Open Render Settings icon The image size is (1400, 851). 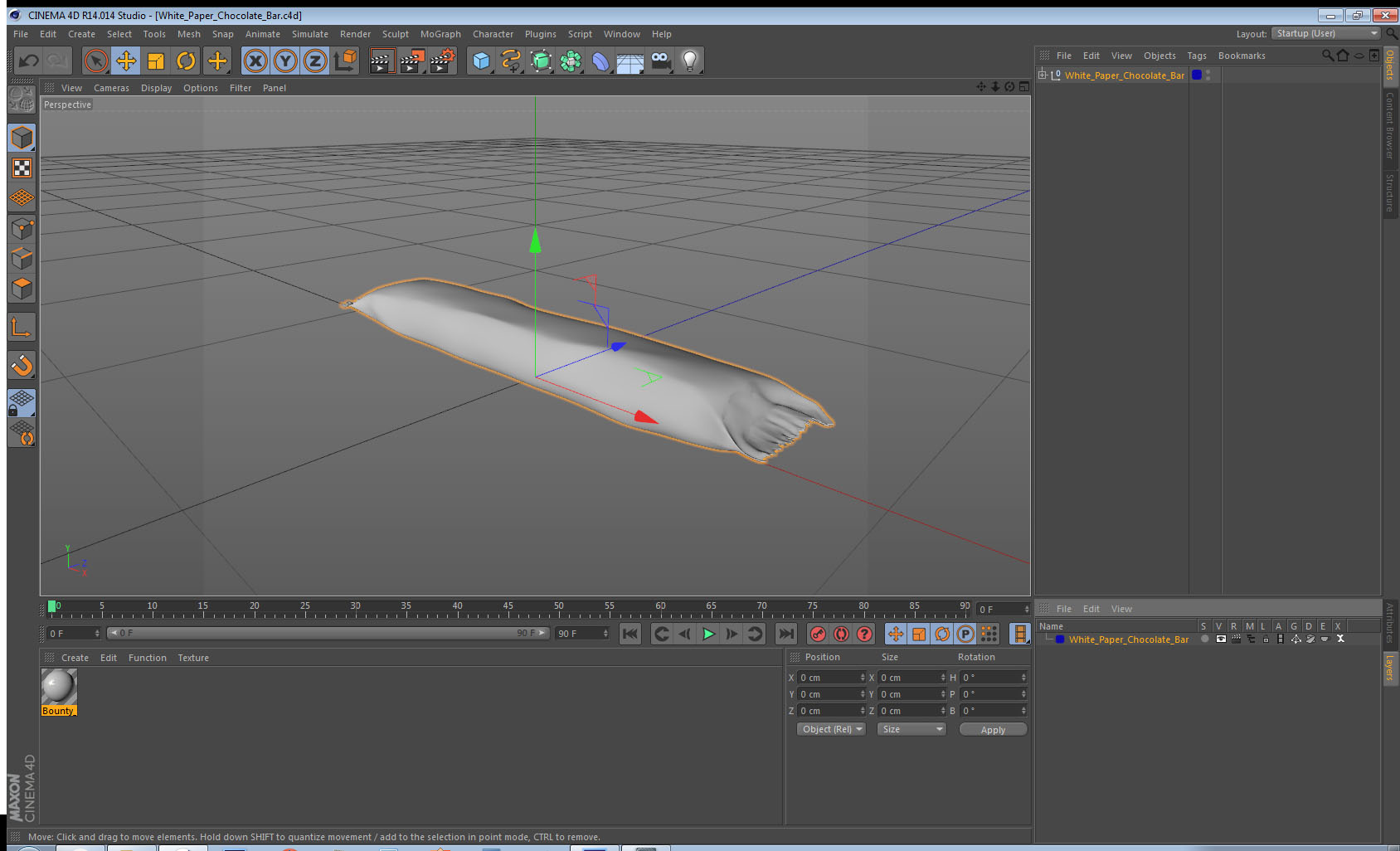click(443, 61)
